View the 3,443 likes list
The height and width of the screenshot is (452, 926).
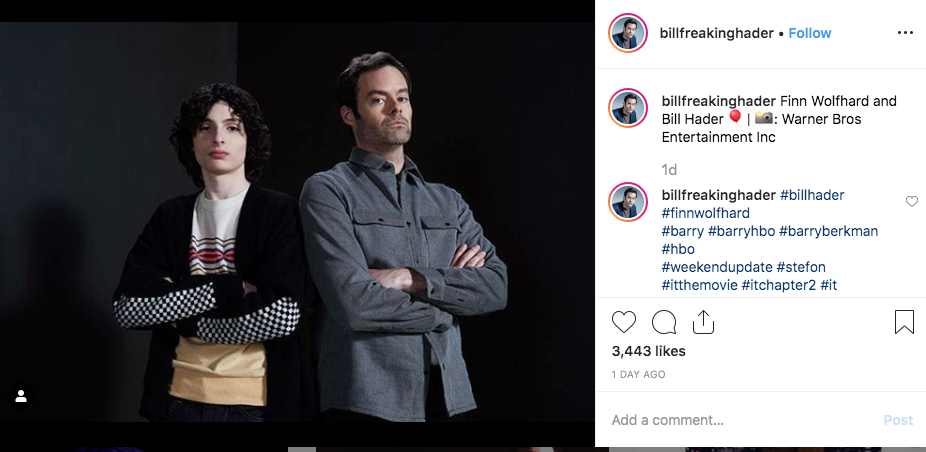pyautogui.click(x=648, y=351)
